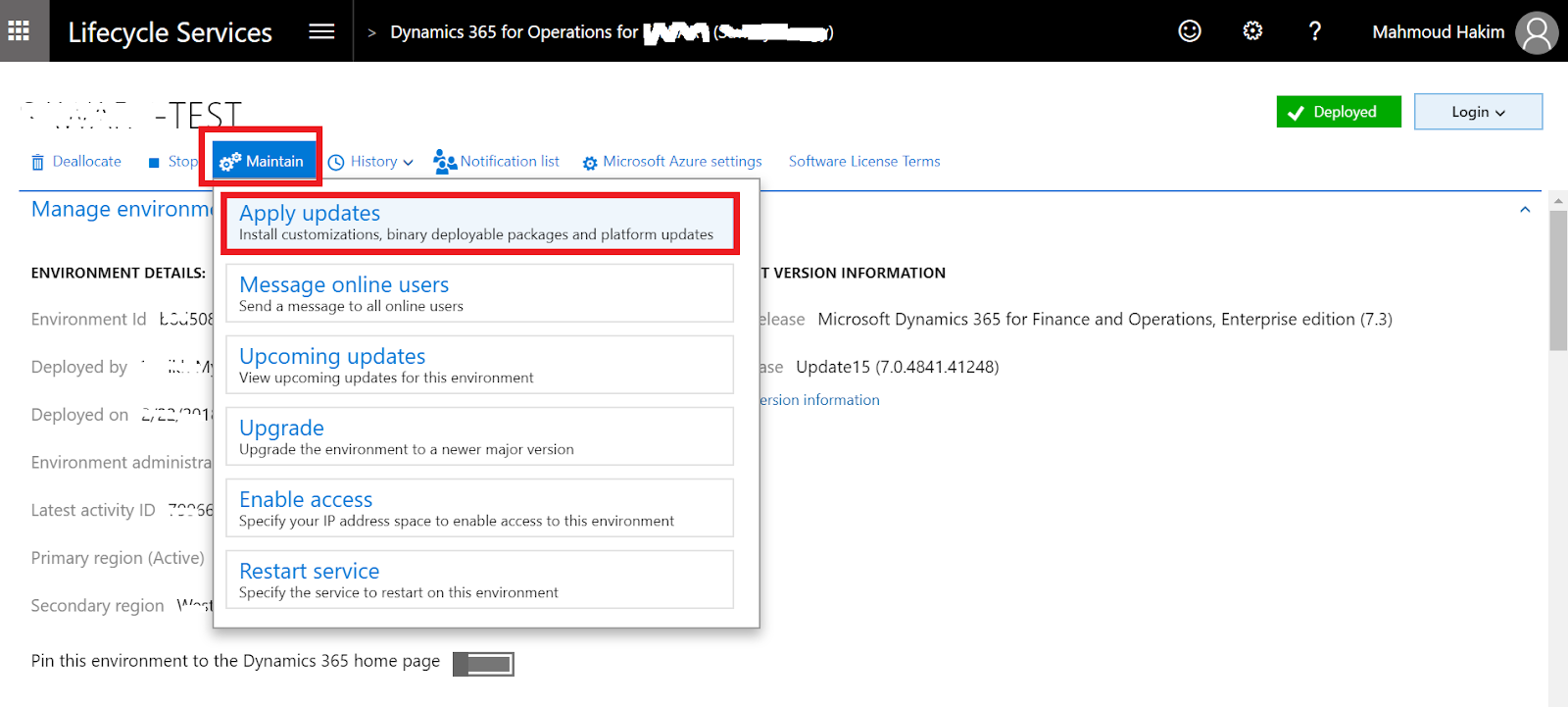Click the smiley feedback icon
The image size is (1568, 707).
(x=1190, y=31)
